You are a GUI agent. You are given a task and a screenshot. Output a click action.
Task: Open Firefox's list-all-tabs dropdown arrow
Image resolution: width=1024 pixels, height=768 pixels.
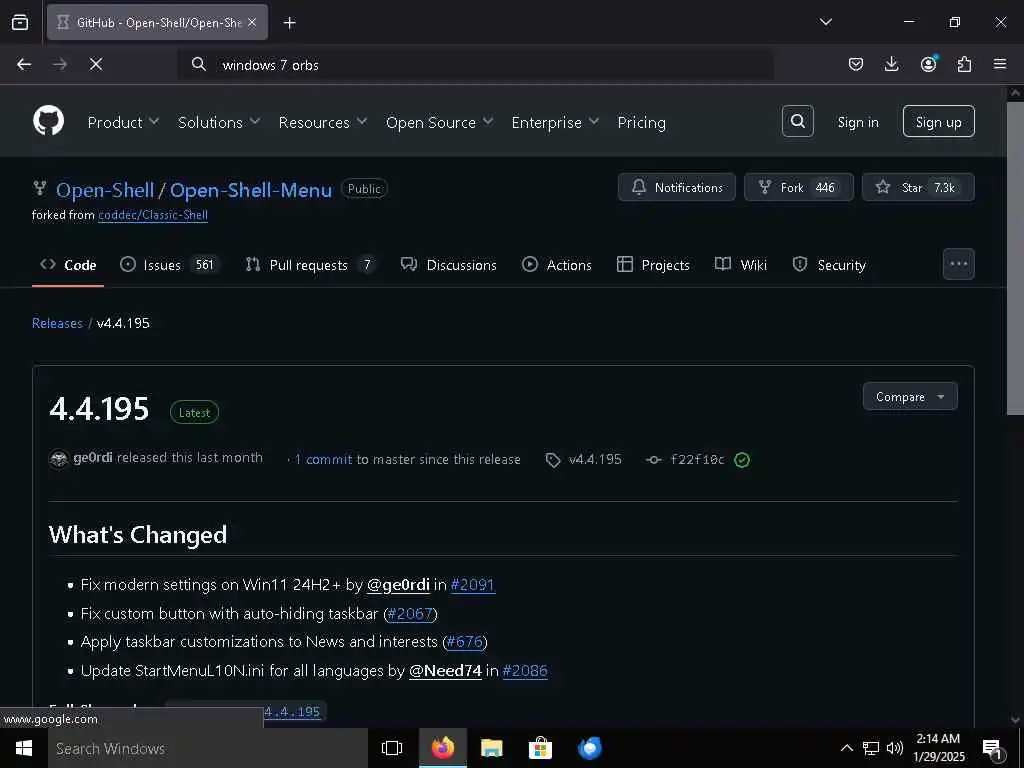(x=825, y=22)
